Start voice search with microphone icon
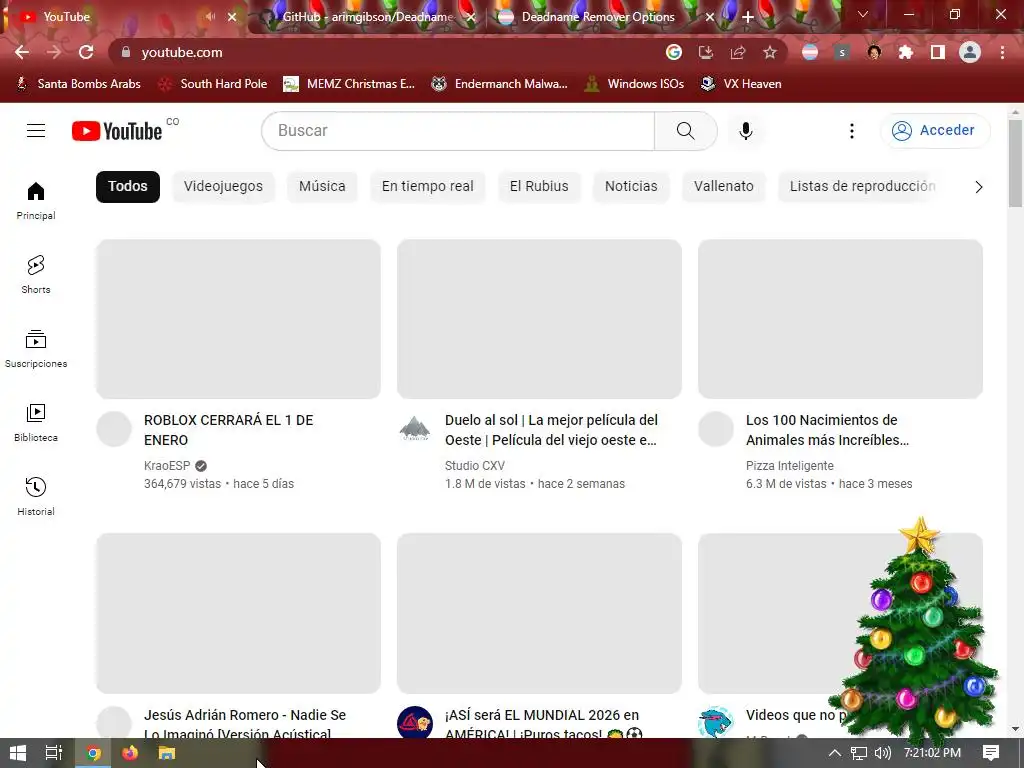The height and width of the screenshot is (768, 1024). click(x=746, y=131)
